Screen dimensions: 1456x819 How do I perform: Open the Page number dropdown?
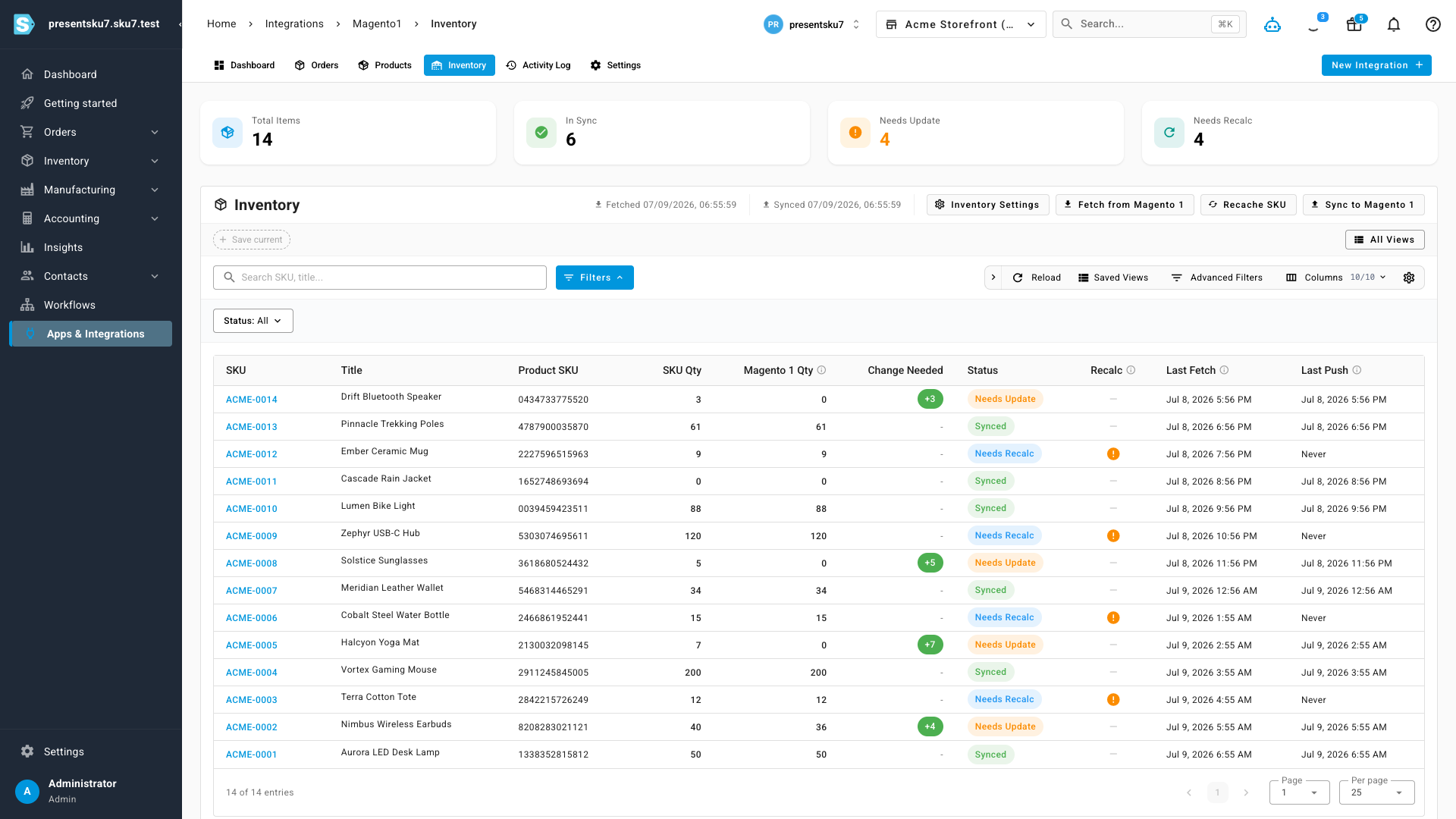click(1300, 792)
